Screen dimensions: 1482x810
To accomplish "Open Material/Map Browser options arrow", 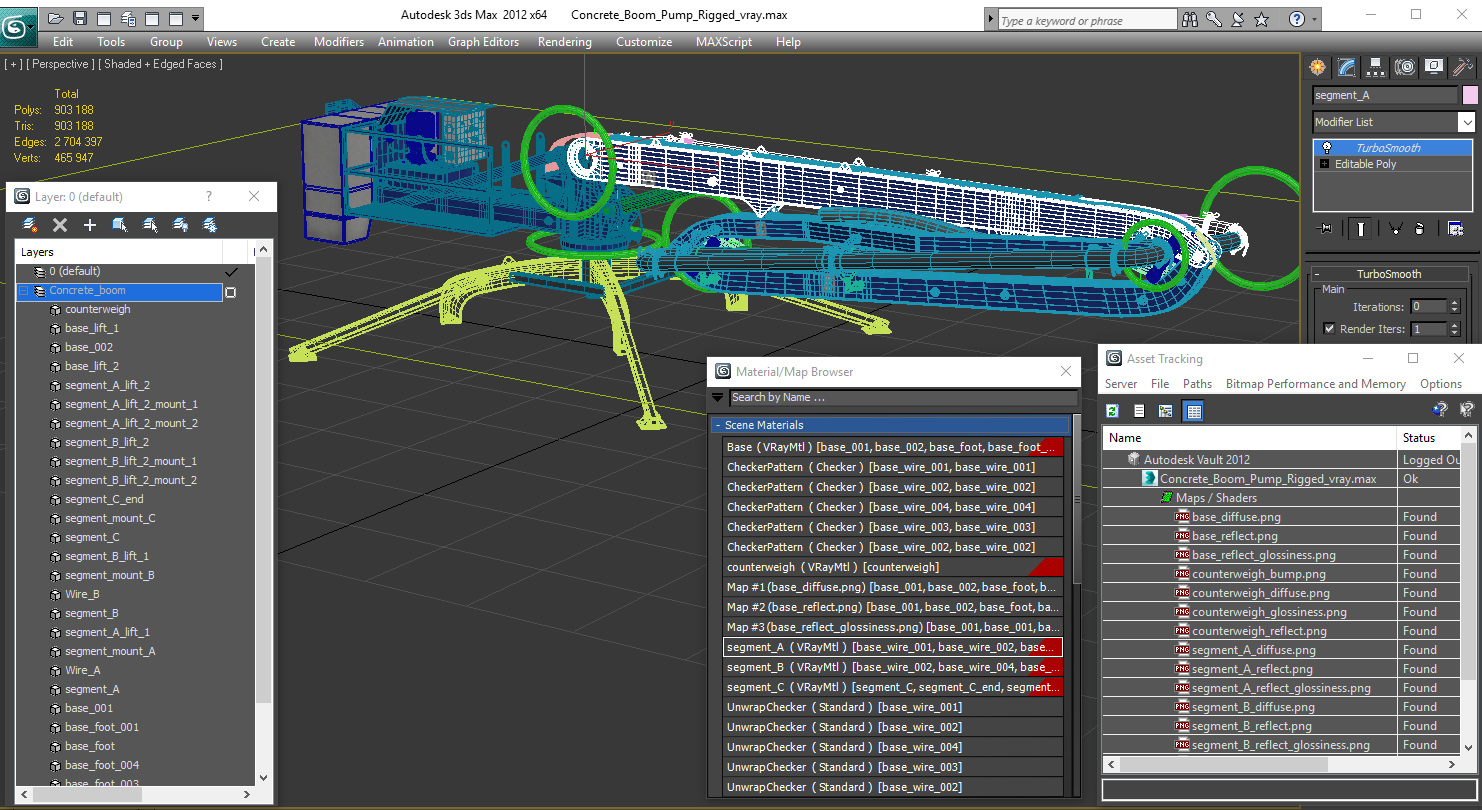I will [x=718, y=397].
